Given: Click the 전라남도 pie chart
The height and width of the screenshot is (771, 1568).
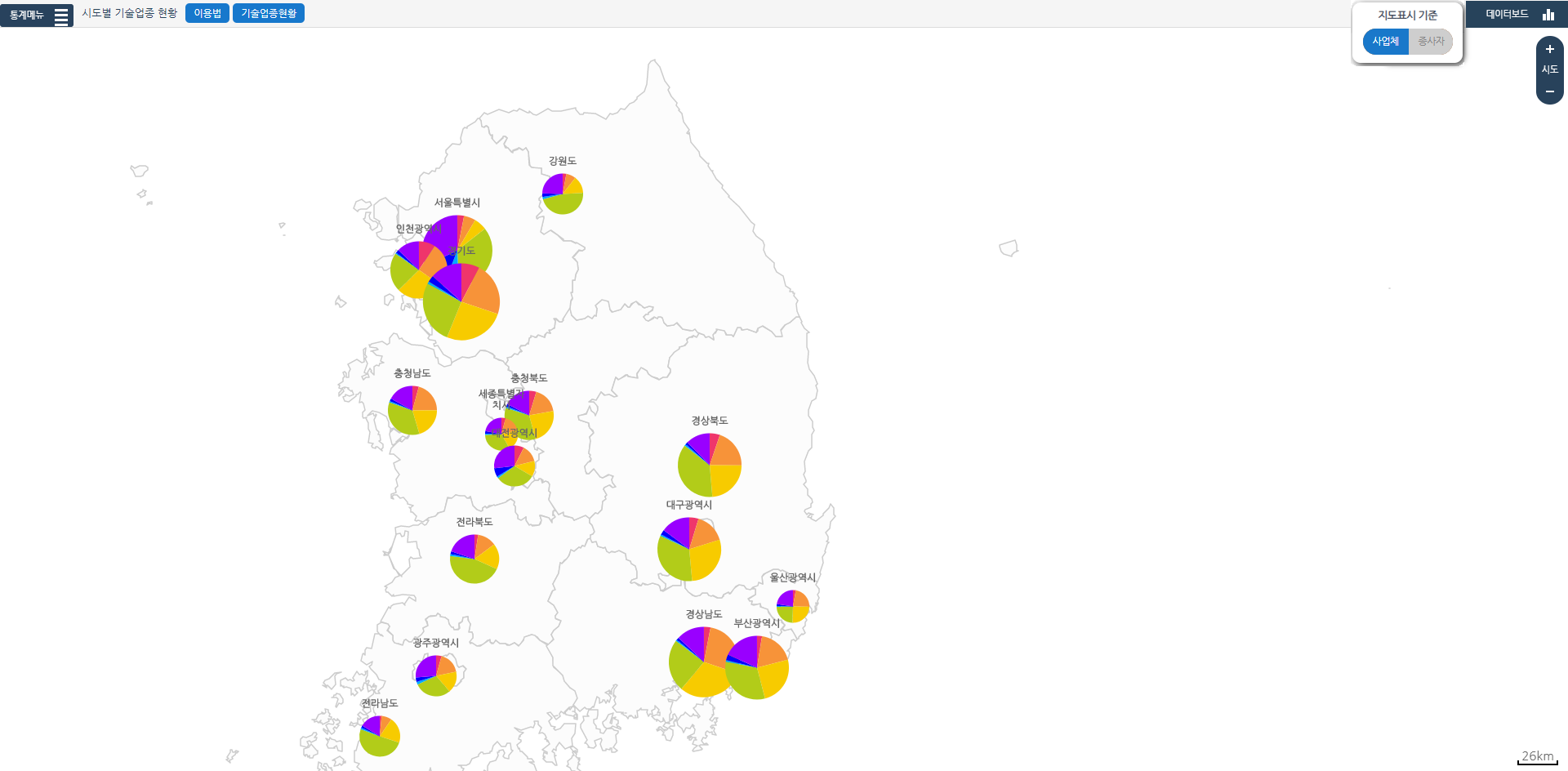Looking at the screenshot, I should 380,736.
